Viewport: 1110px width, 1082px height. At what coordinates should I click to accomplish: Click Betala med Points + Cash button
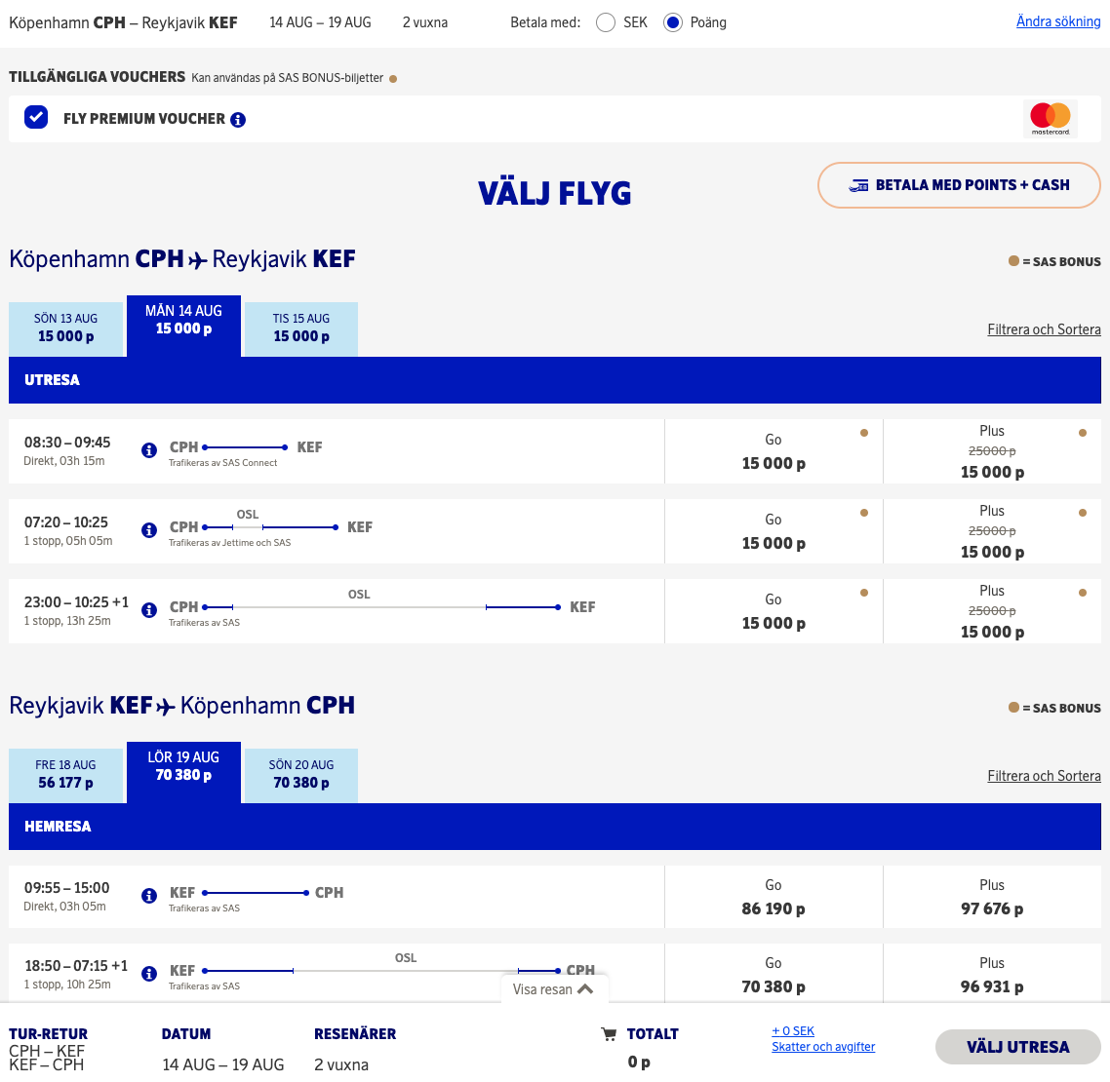959,186
